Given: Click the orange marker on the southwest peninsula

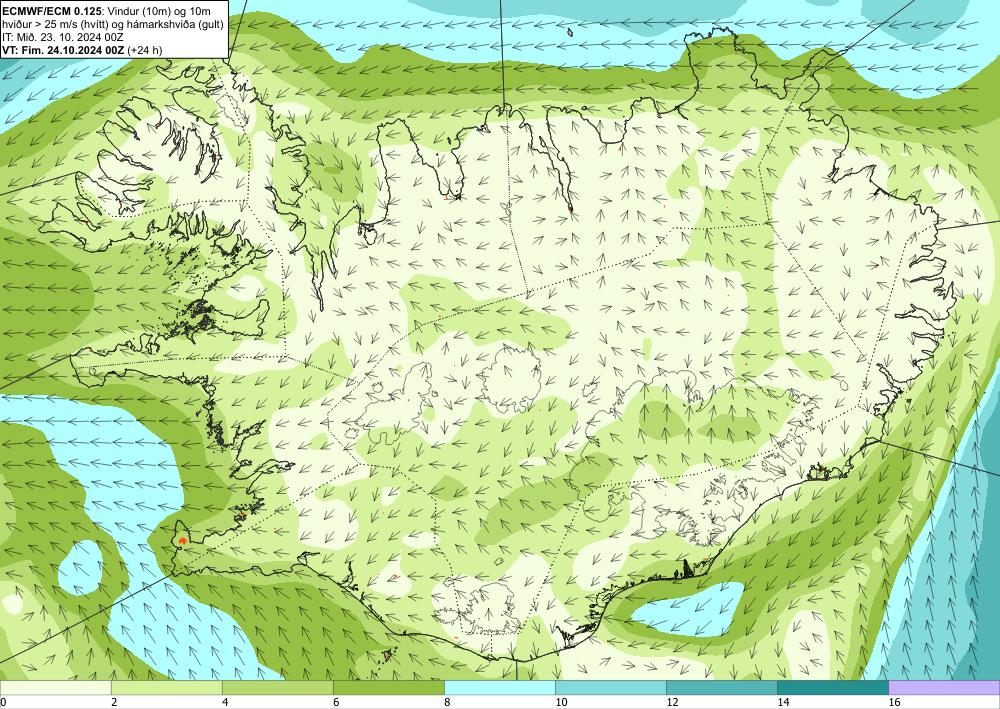Looking at the screenshot, I should coord(183,540).
